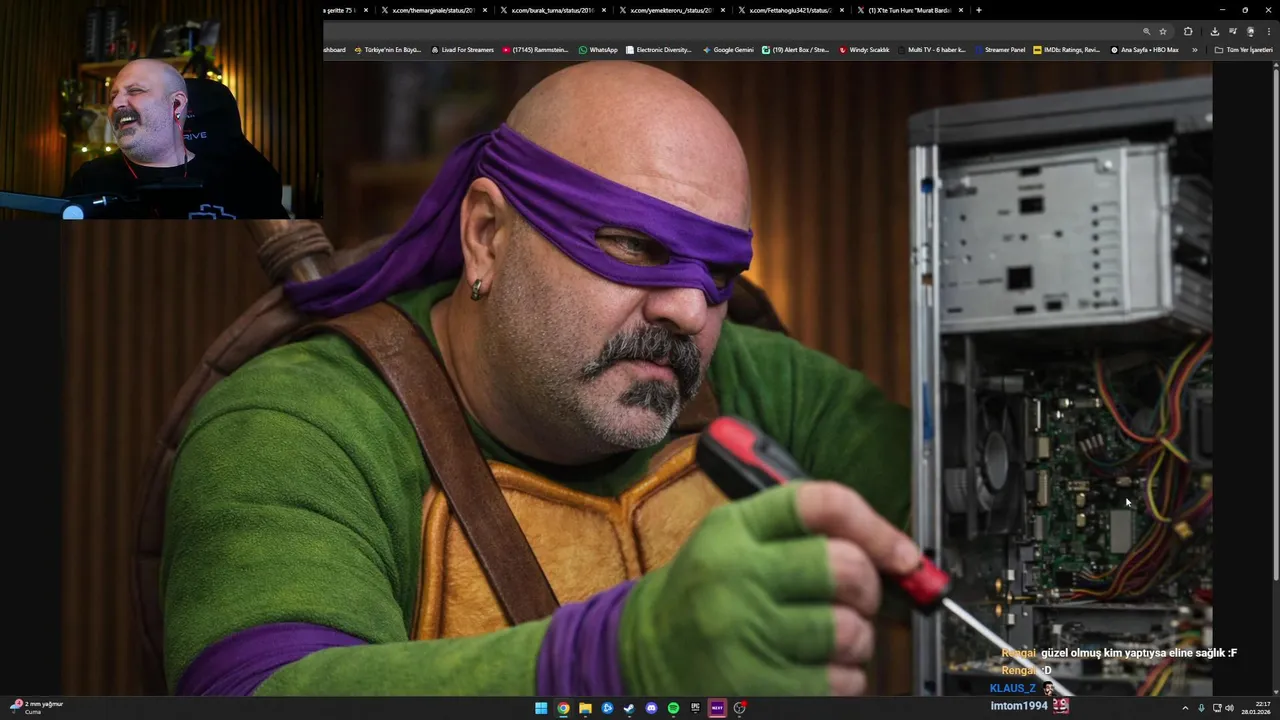Open the (17145) Rammstein bookmark
Image resolution: width=1280 pixels, height=720 pixels.
pos(535,49)
